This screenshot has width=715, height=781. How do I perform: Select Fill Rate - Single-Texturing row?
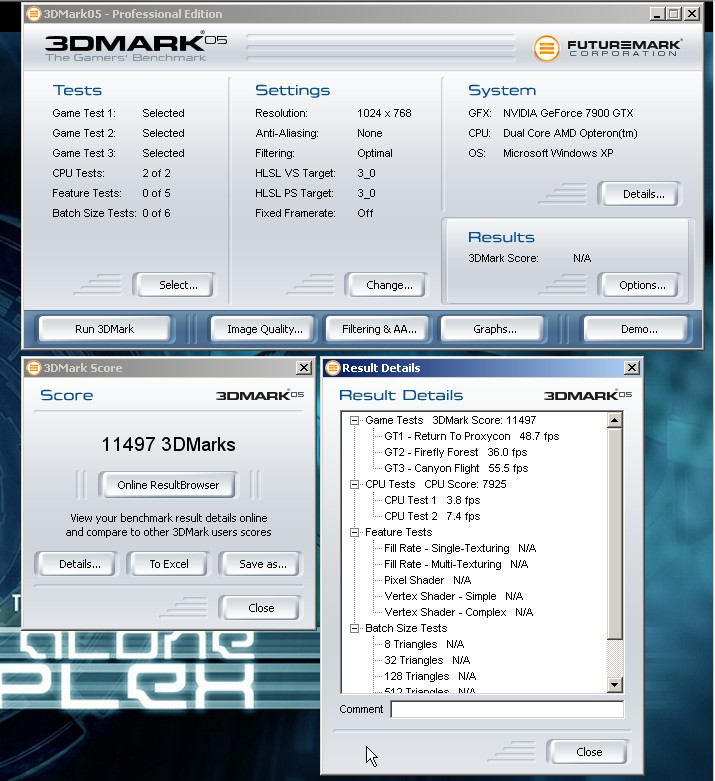[x=460, y=548]
